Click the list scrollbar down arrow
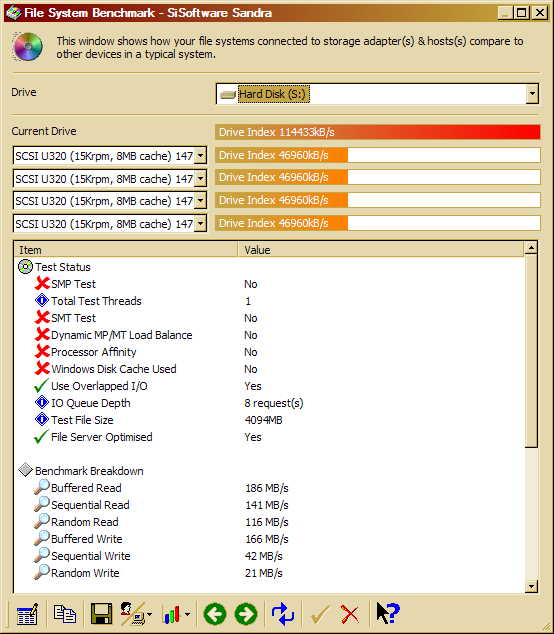The height and width of the screenshot is (634, 554). 531,586
